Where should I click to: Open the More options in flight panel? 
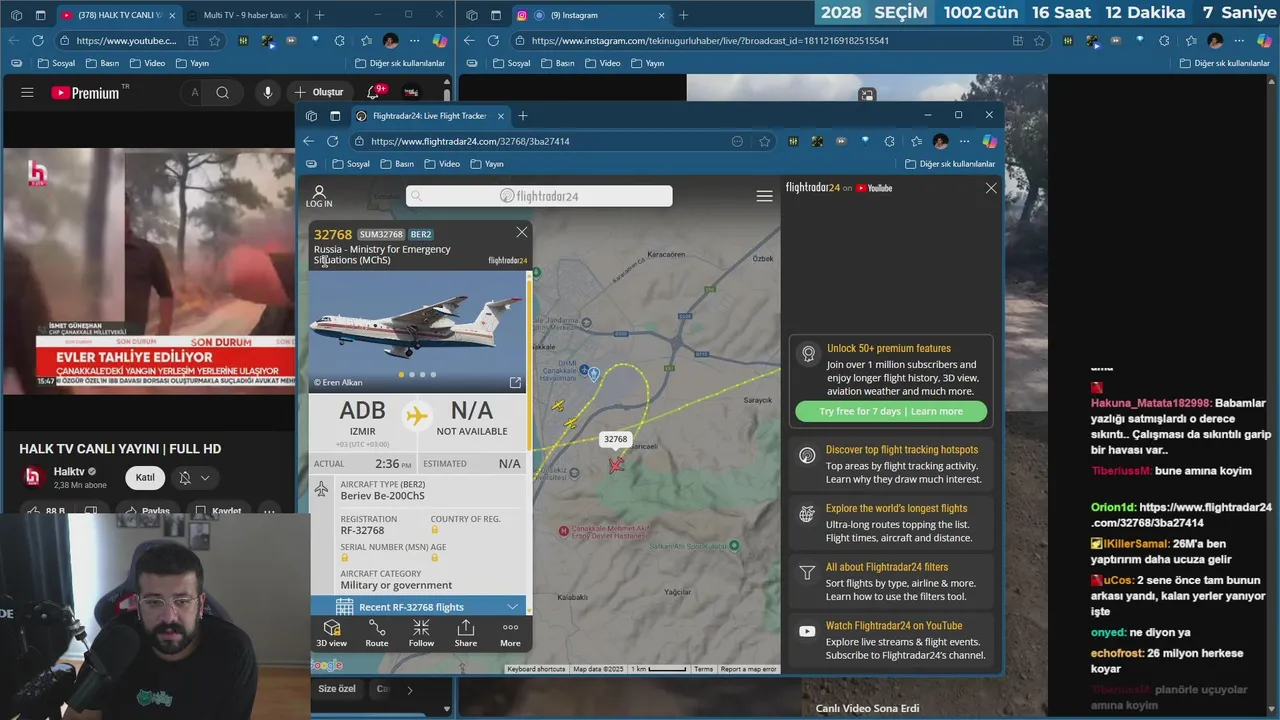coord(510,633)
